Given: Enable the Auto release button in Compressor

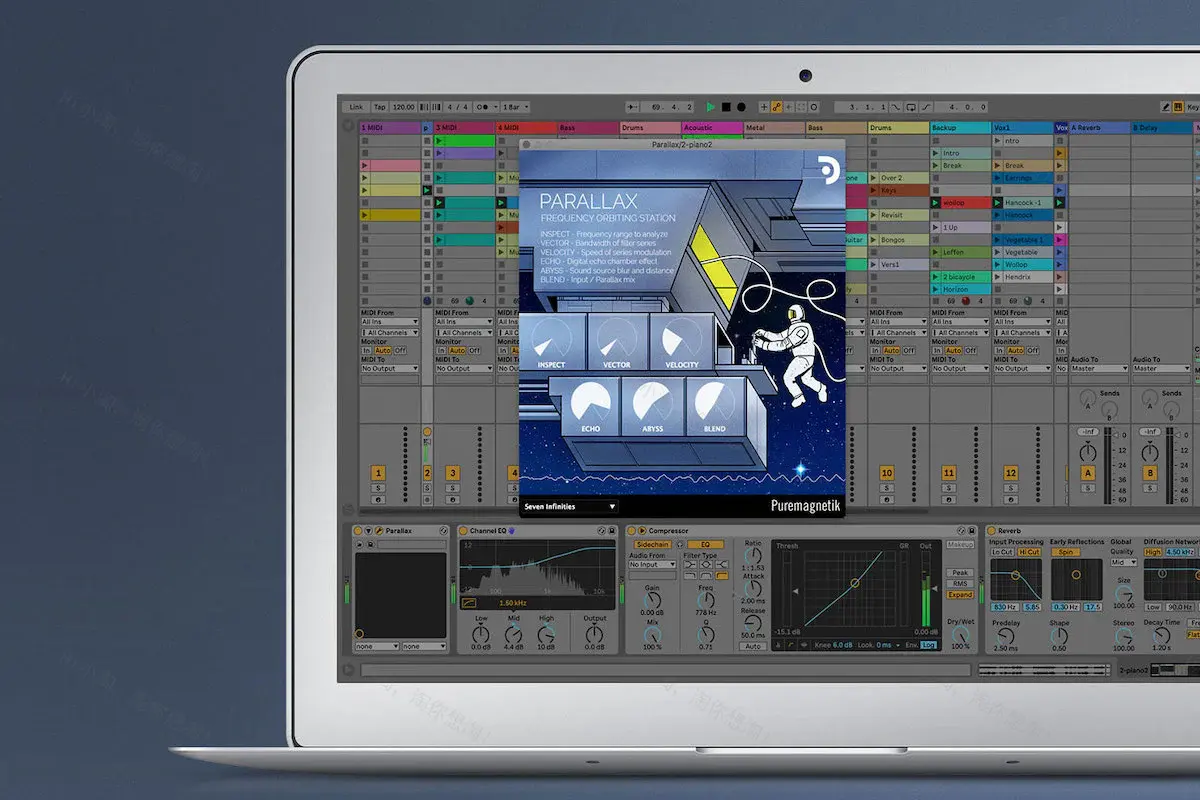Looking at the screenshot, I should pos(753,647).
